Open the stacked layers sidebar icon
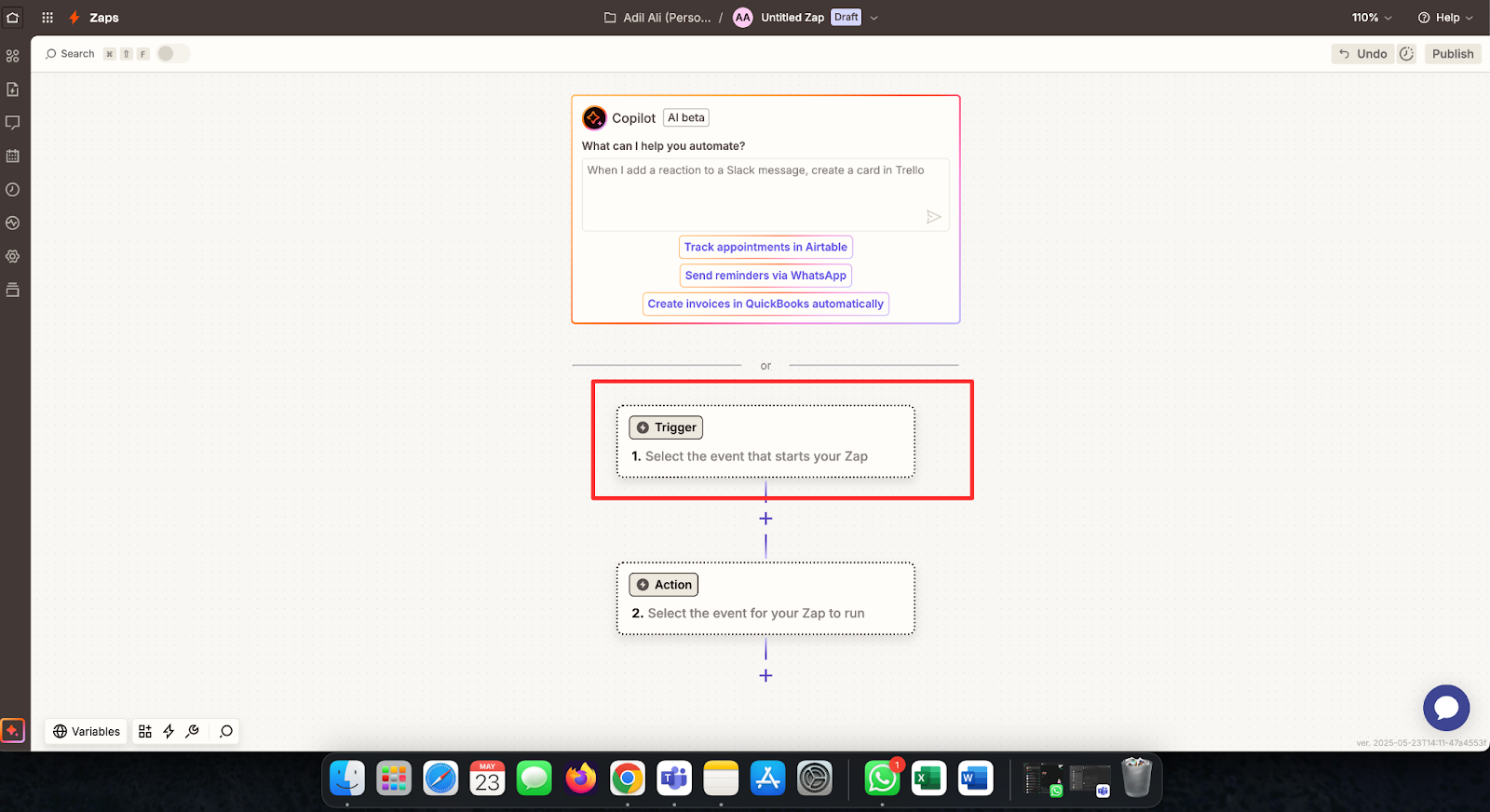 [13, 290]
